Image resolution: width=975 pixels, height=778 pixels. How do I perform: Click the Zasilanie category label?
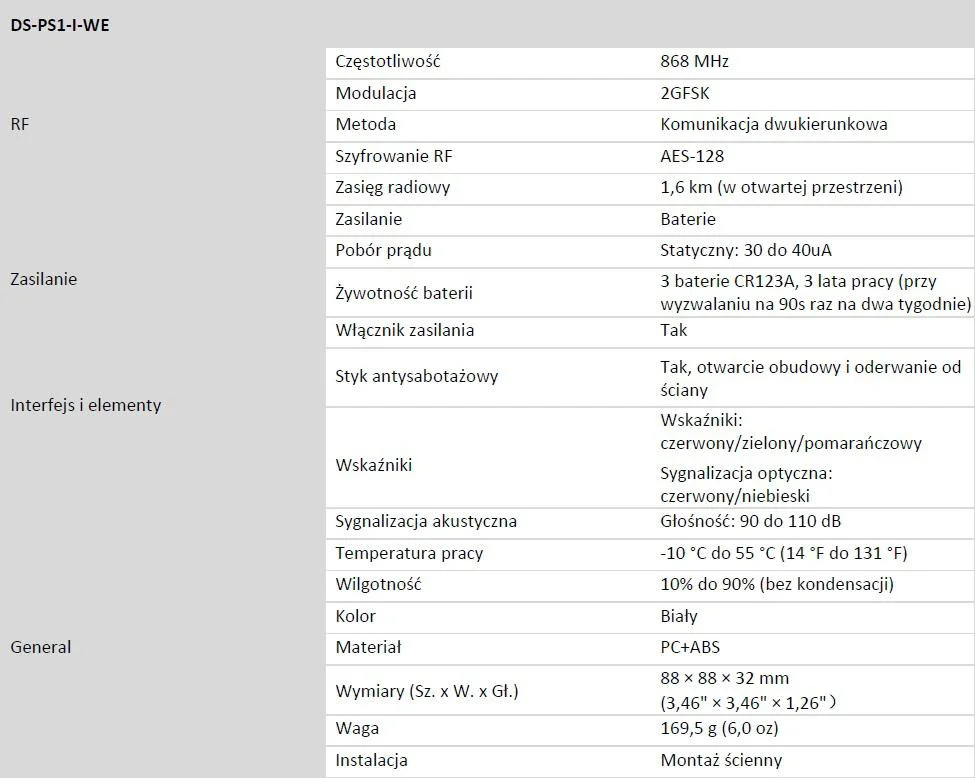pyautogui.click(x=43, y=279)
